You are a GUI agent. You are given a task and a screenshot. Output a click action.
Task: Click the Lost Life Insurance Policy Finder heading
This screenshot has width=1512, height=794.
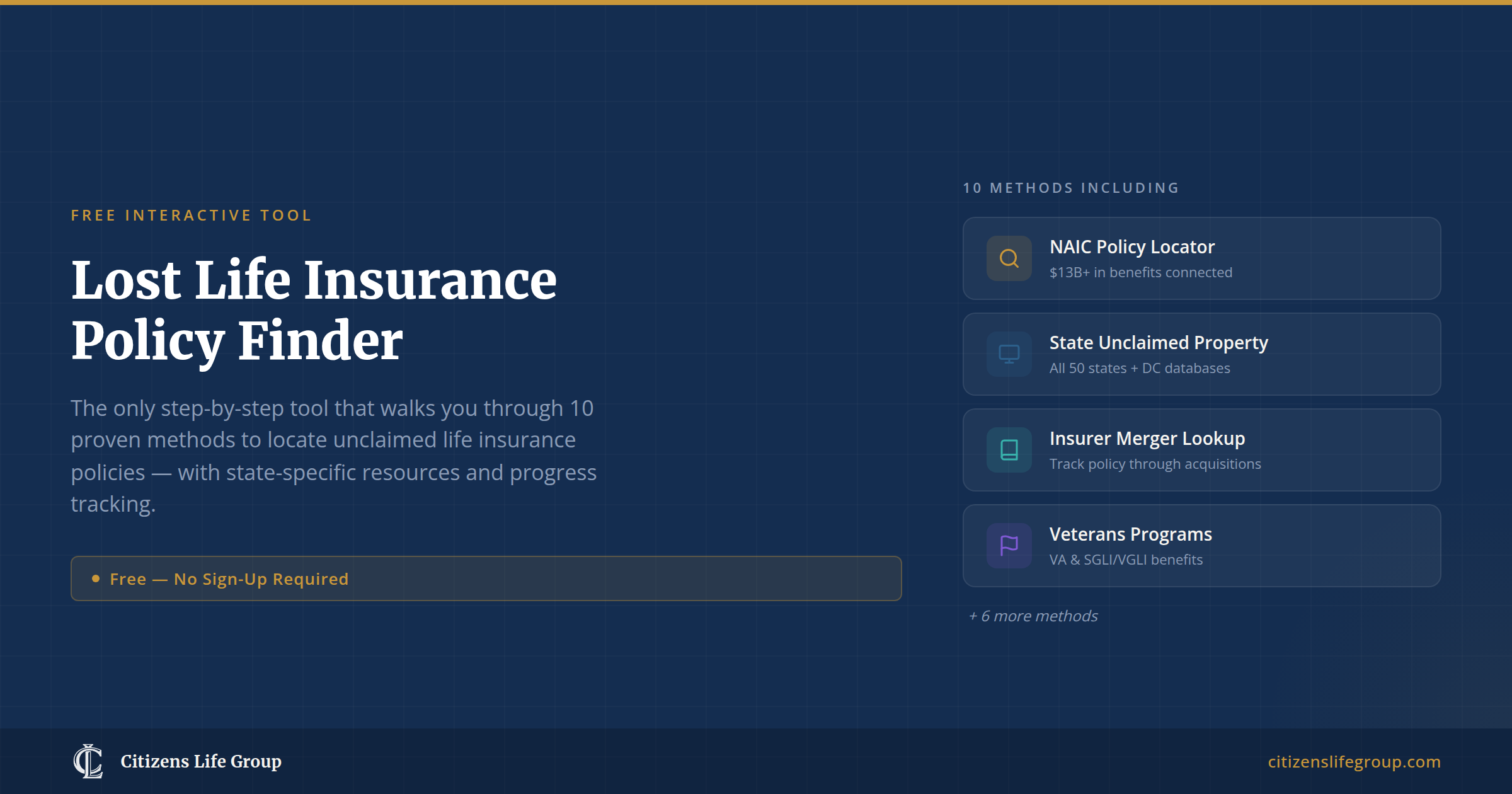[314, 310]
